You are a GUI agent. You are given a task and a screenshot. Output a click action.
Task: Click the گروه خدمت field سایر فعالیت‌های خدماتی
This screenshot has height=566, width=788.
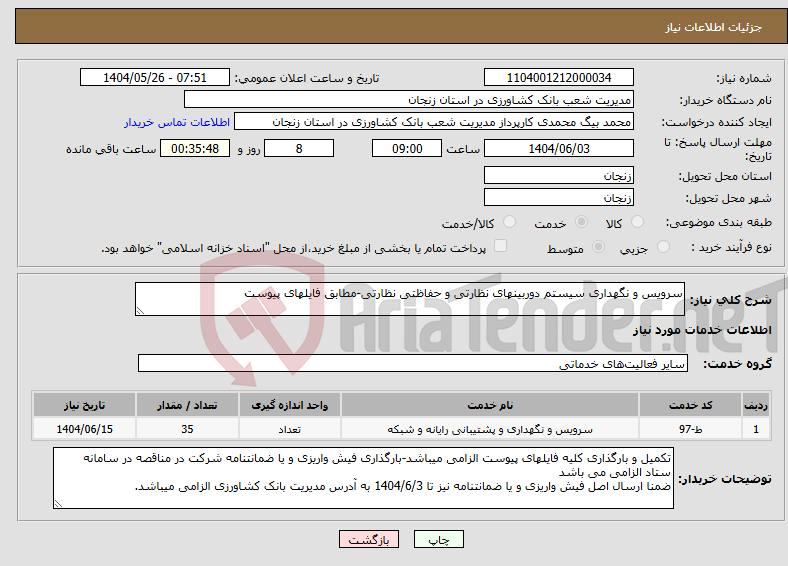point(413,363)
